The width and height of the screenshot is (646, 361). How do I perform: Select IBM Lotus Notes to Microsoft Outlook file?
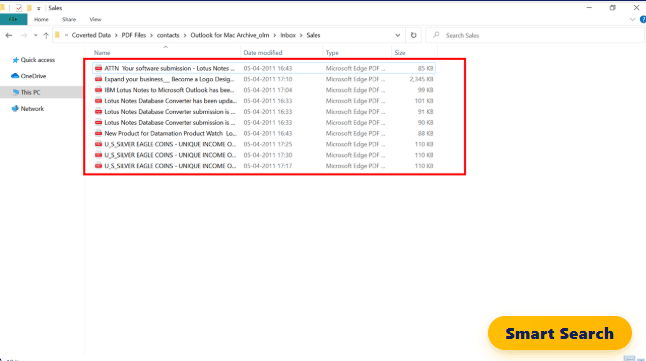(264, 90)
